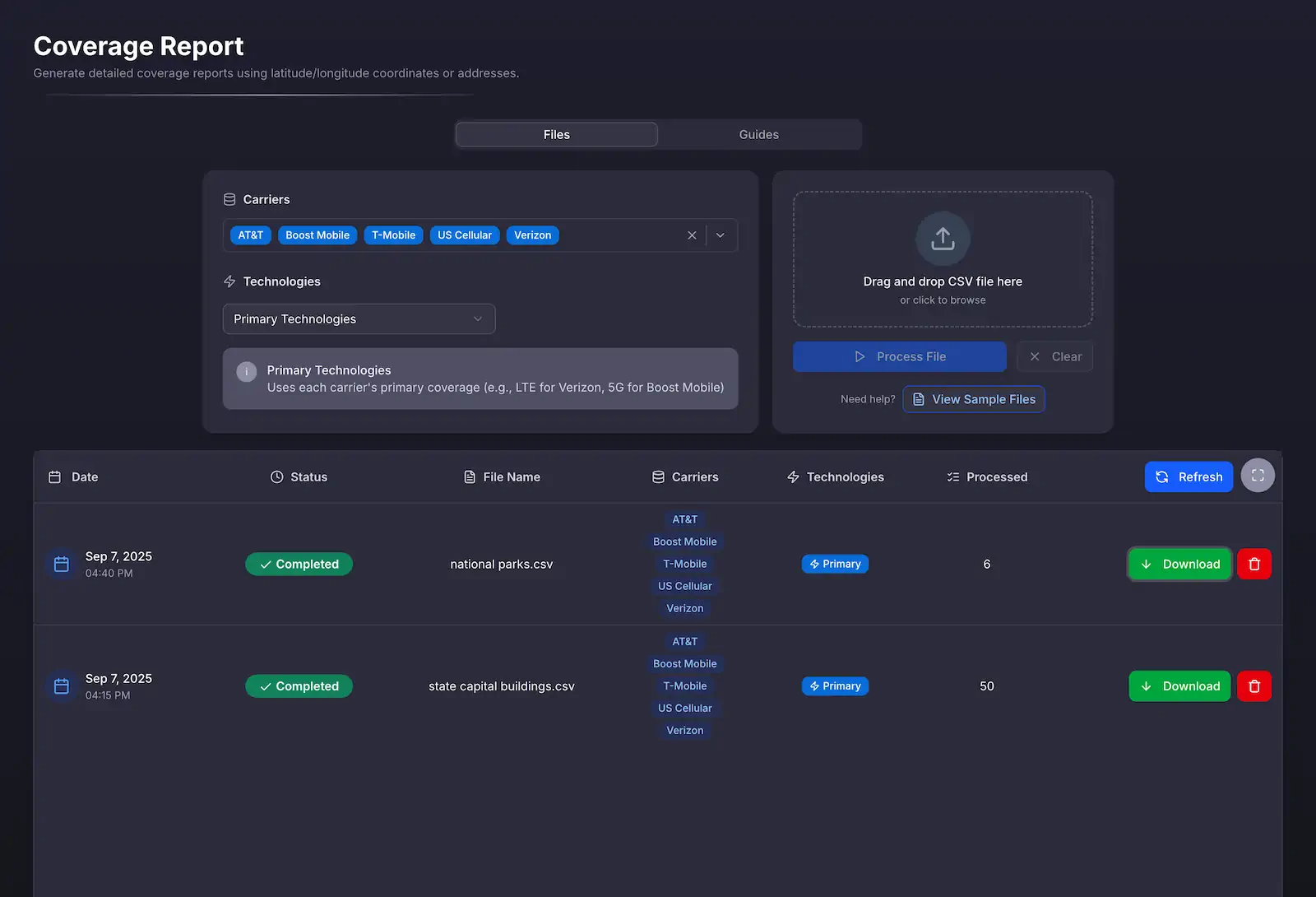Expand the carriers list with the chevron
The height and width of the screenshot is (897, 1316).
point(720,235)
